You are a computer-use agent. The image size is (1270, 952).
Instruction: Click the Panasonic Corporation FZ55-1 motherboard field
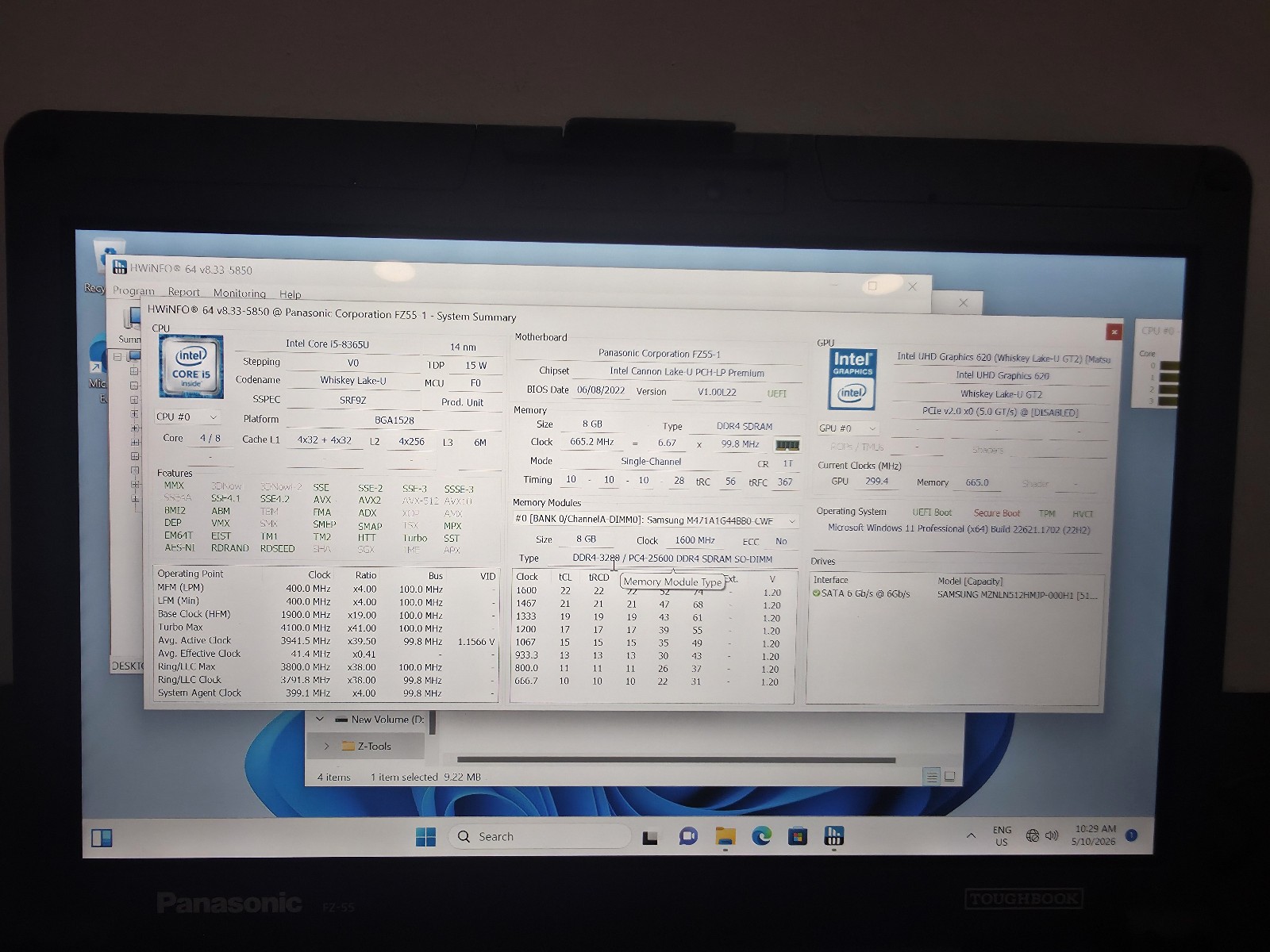(660, 354)
